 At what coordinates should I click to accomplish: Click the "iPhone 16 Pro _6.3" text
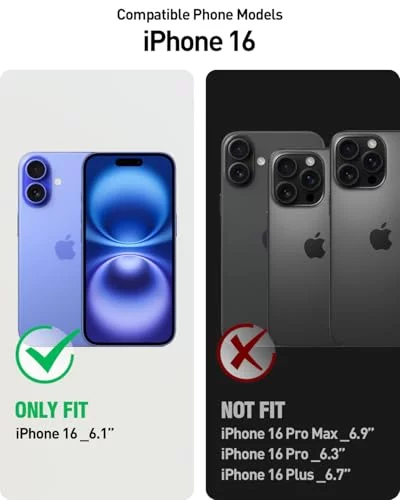283,454
